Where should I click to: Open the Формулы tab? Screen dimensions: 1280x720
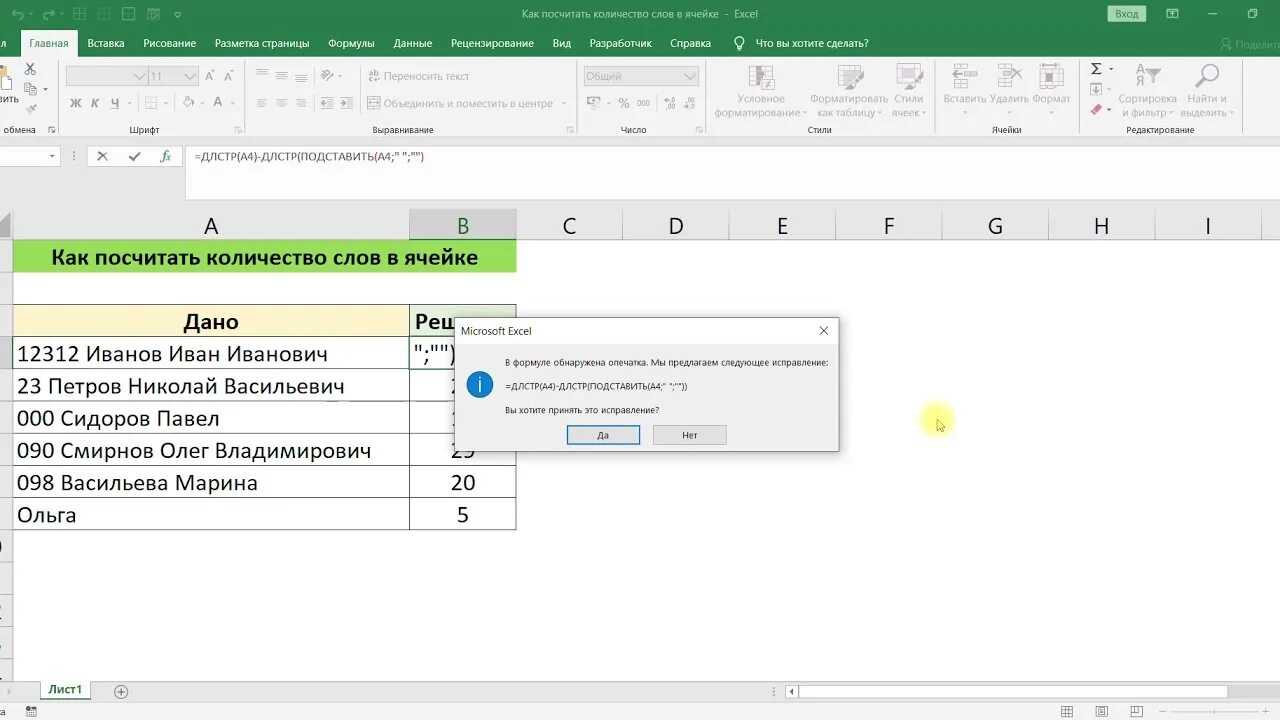point(351,43)
